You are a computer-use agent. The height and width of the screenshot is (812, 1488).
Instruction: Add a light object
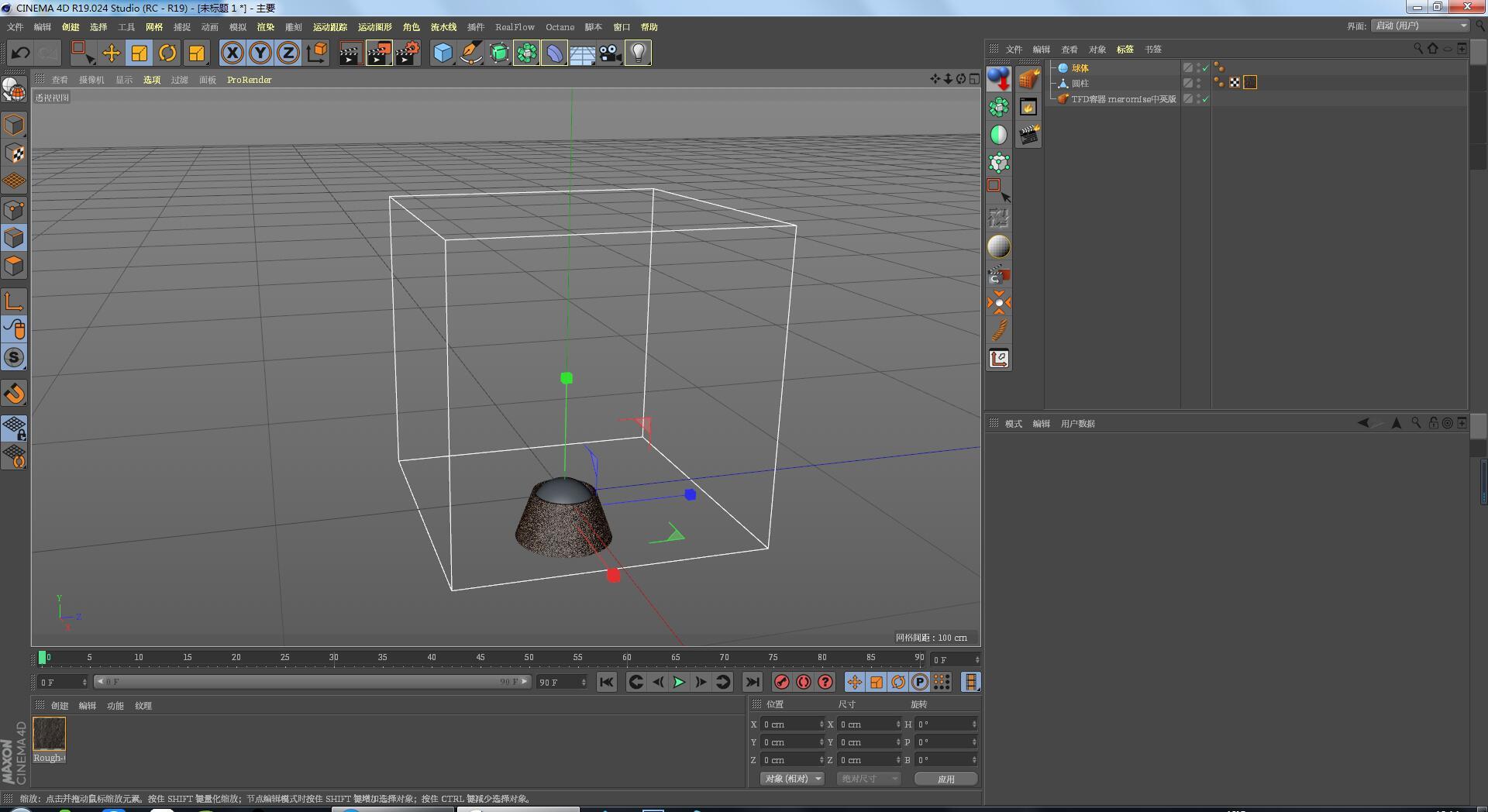point(638,53)
